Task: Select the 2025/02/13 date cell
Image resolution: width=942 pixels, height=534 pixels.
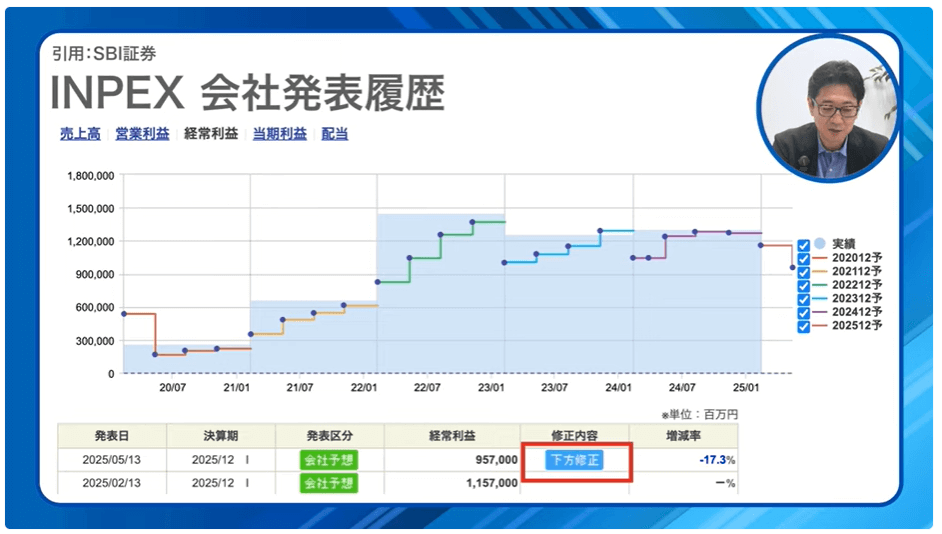Action: pyautogui.click(x=112, y=483)
